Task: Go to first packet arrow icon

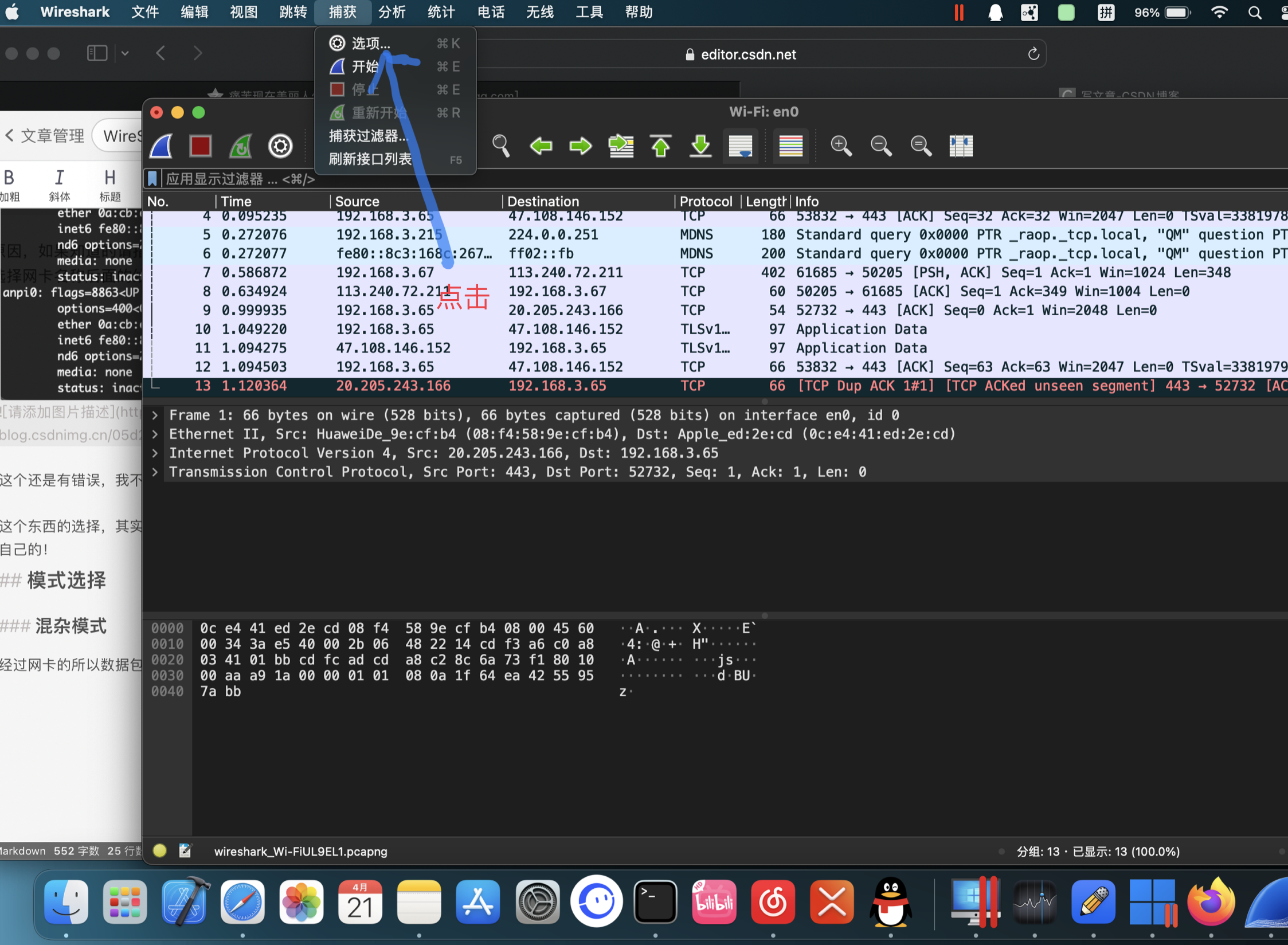Action: (661, 146)
